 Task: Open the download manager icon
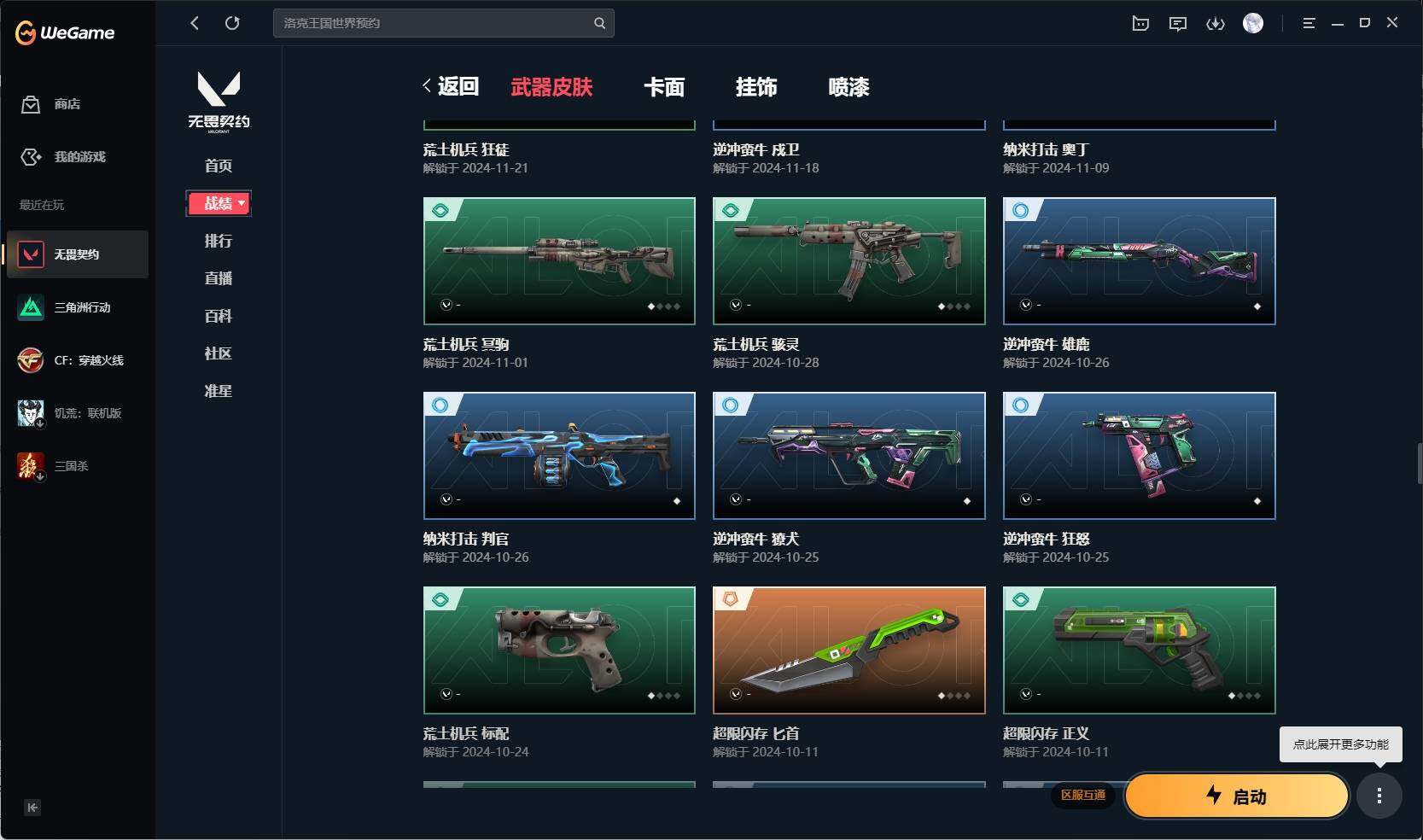click(1216, 23)
